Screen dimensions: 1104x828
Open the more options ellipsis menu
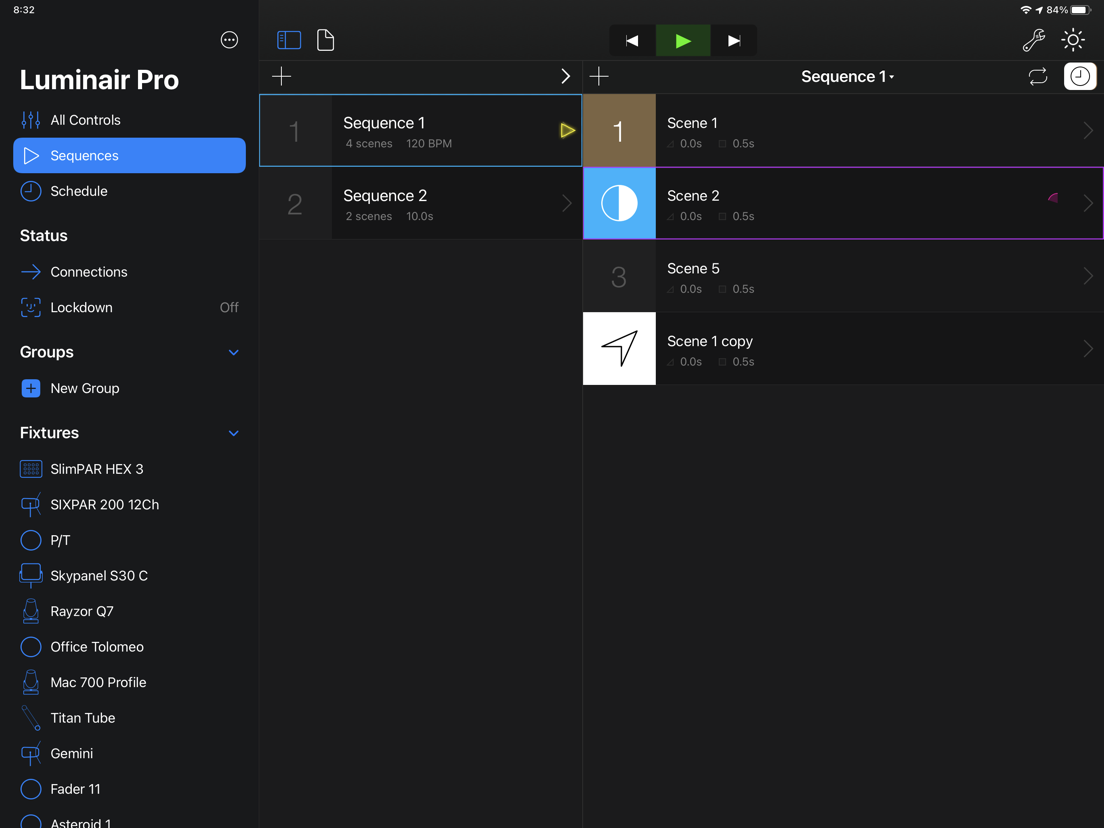[x=229, y=40]
